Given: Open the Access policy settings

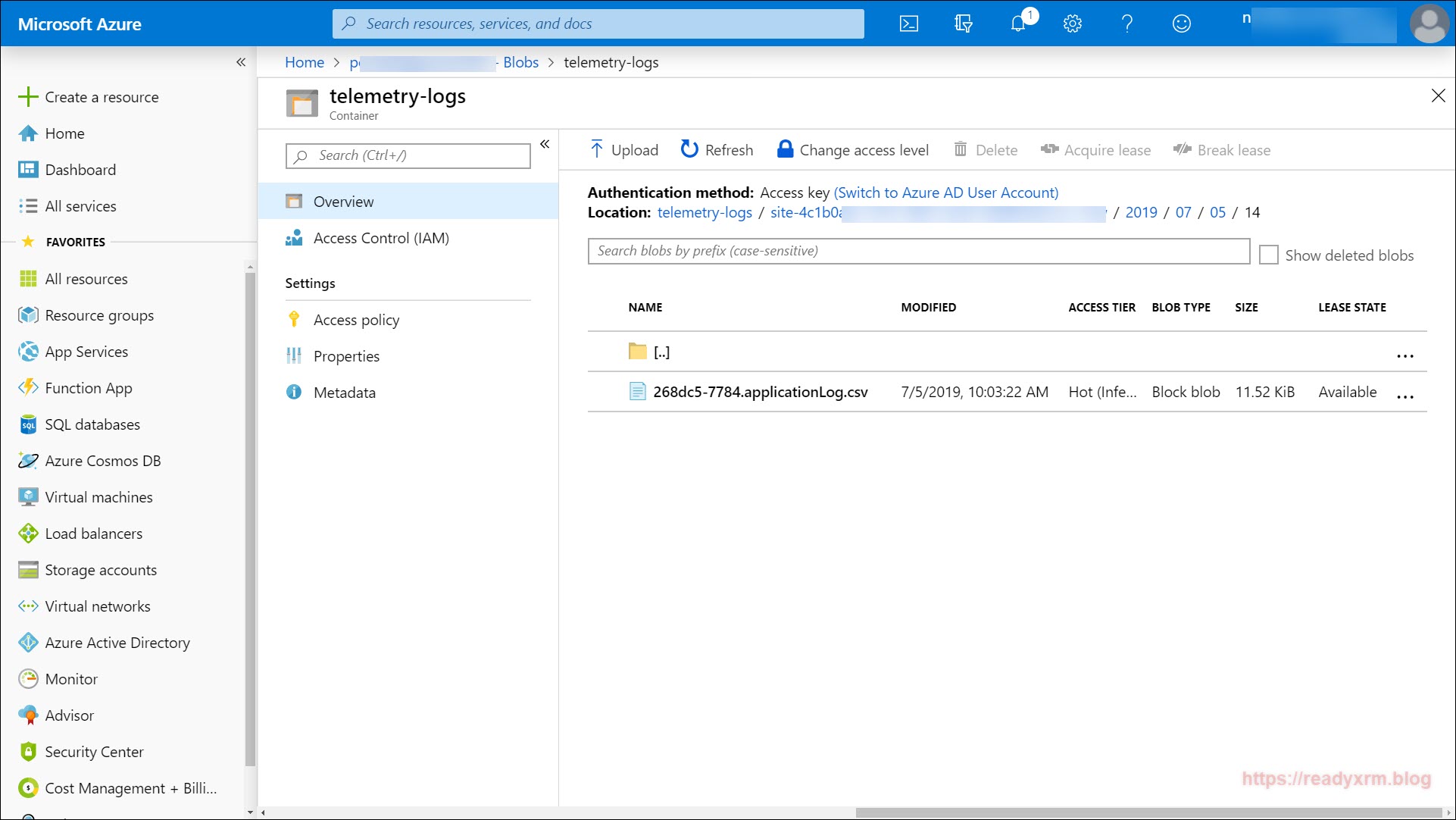Looking at the screenshot, I should click(356, 320).
